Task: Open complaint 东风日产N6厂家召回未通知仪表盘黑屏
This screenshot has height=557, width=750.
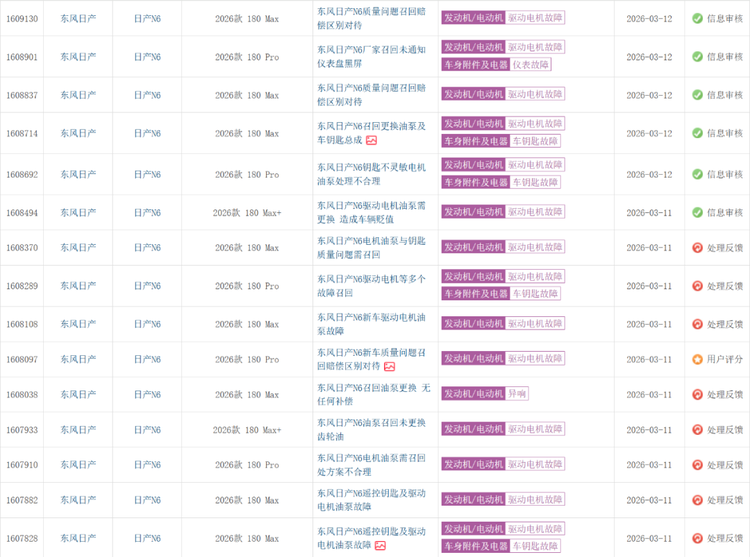Action: coord(371,57)
